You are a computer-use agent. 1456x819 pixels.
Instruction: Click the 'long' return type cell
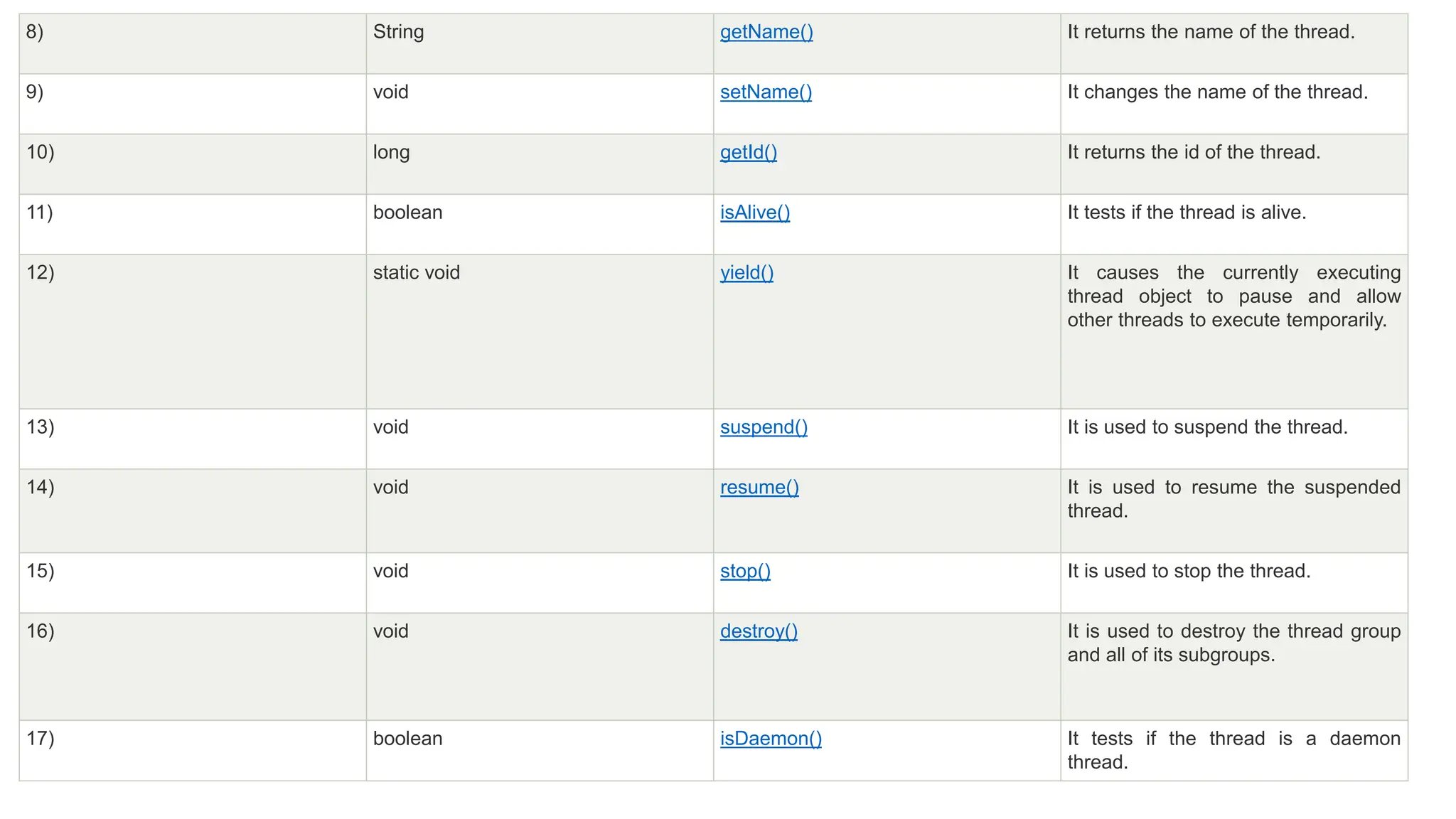point(540,164)
